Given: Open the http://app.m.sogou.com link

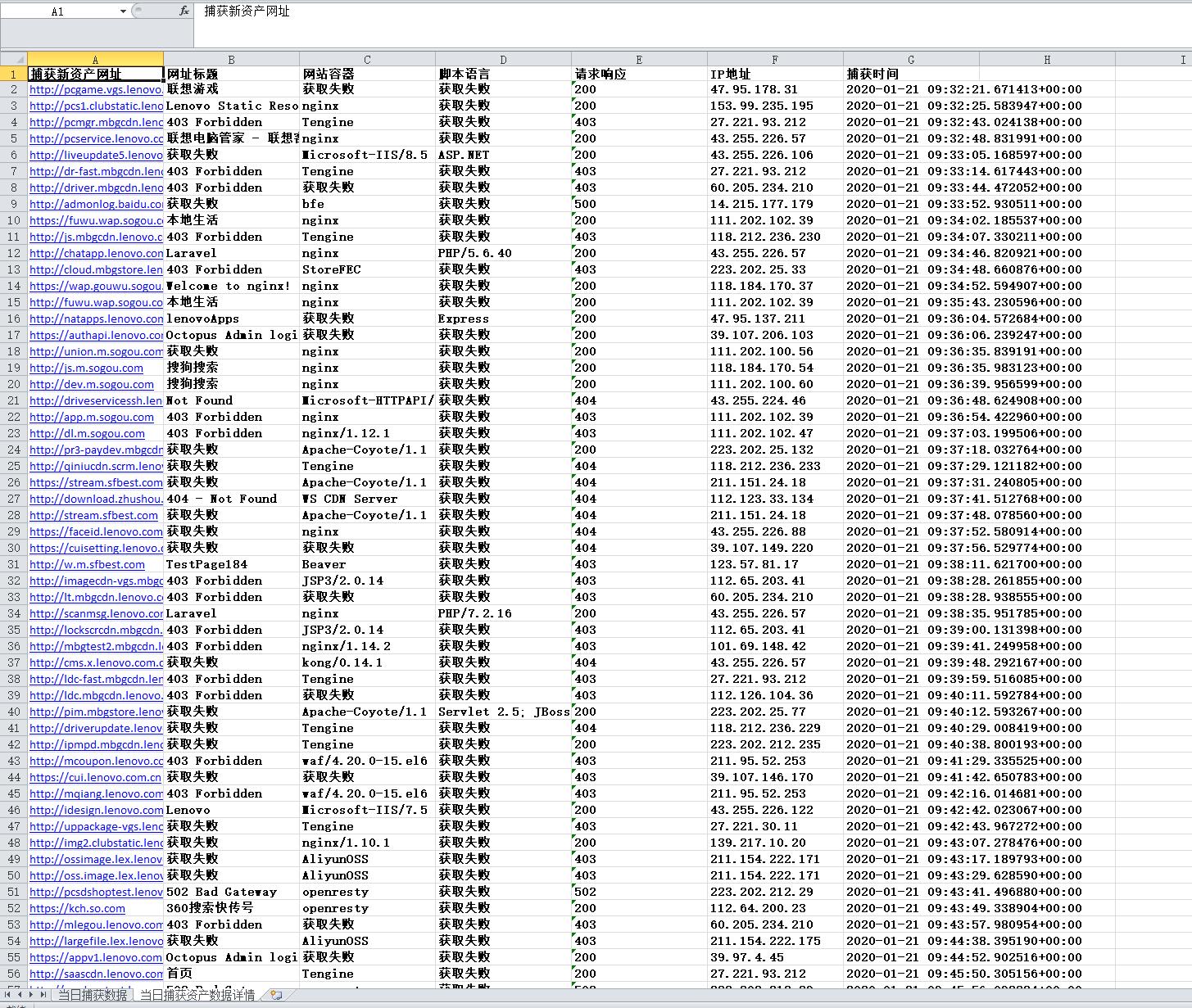Looking at the screenshot, I should pyautogui.click(x=92, y=417).
